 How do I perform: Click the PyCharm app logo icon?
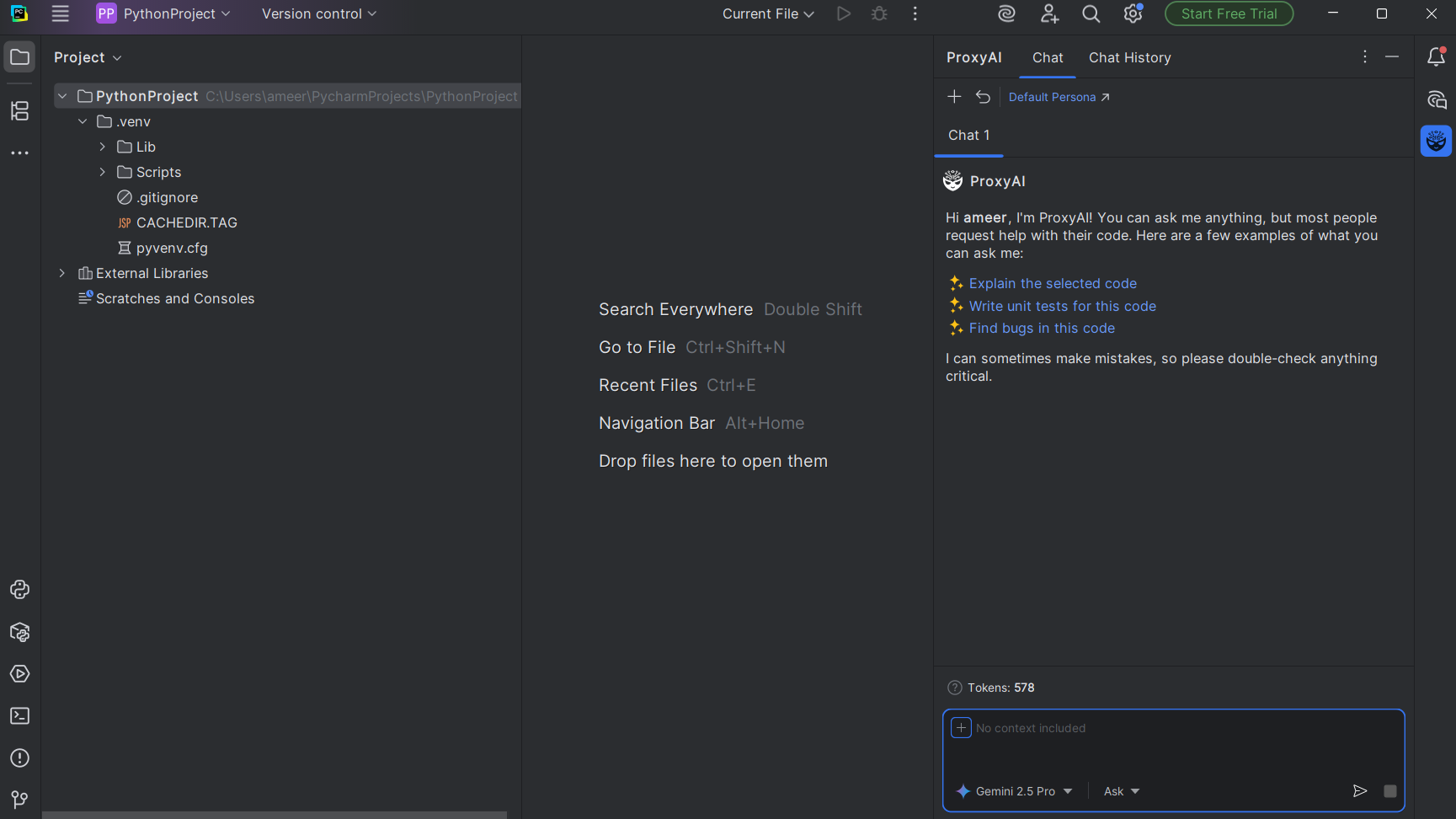tap(19, 13)
